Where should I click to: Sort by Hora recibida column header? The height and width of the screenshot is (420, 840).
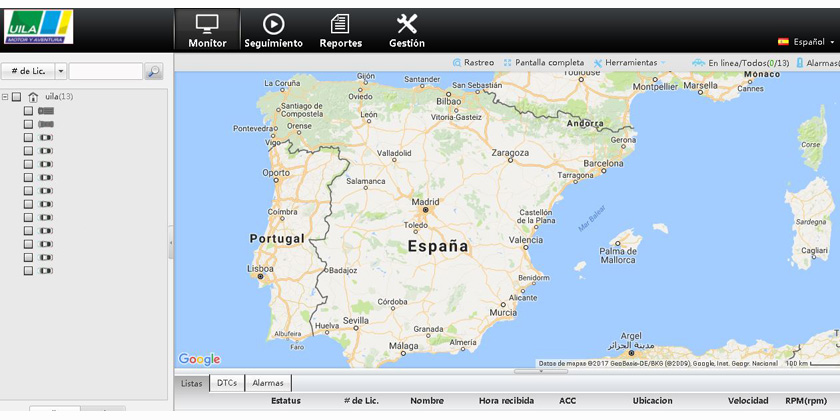click(506, 401)
